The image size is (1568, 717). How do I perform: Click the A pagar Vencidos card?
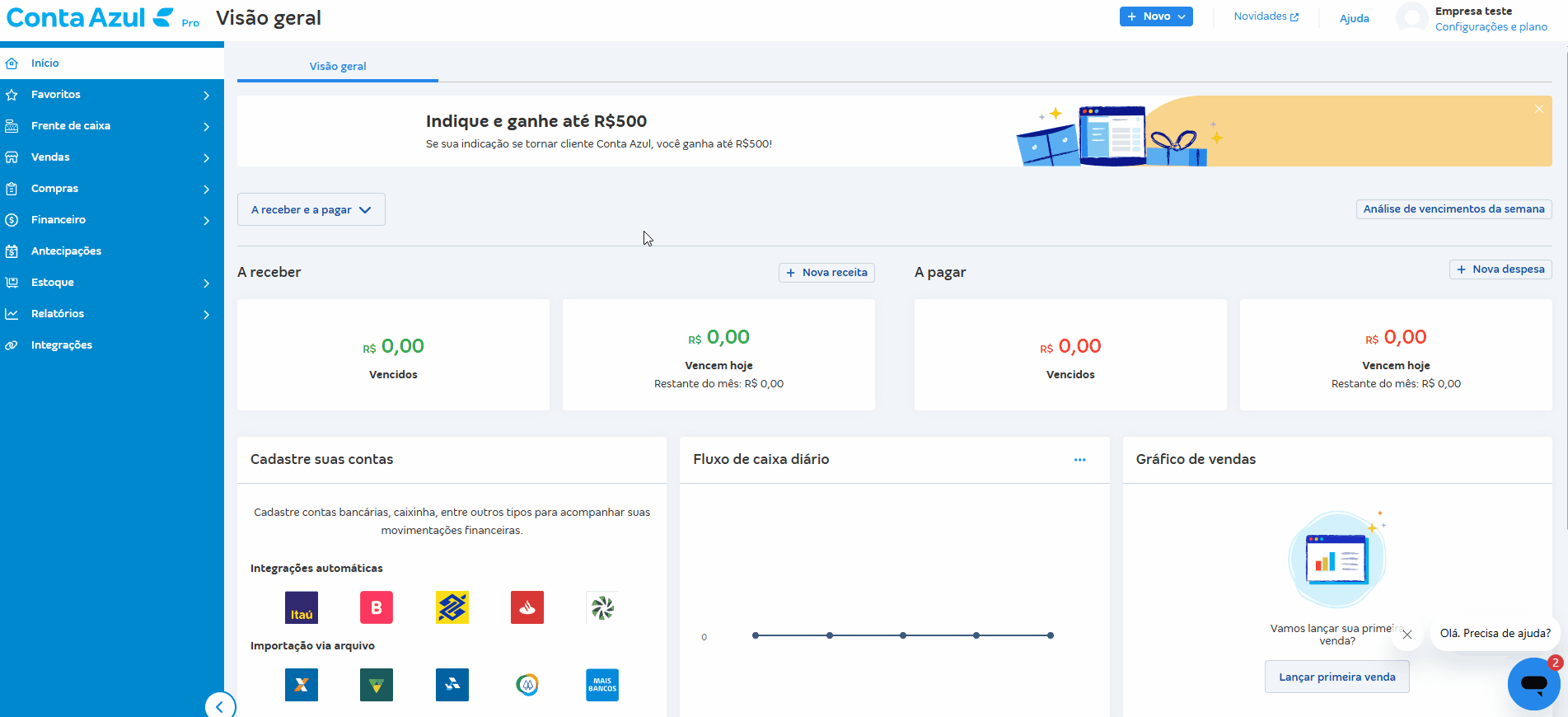pos(1070,354)
